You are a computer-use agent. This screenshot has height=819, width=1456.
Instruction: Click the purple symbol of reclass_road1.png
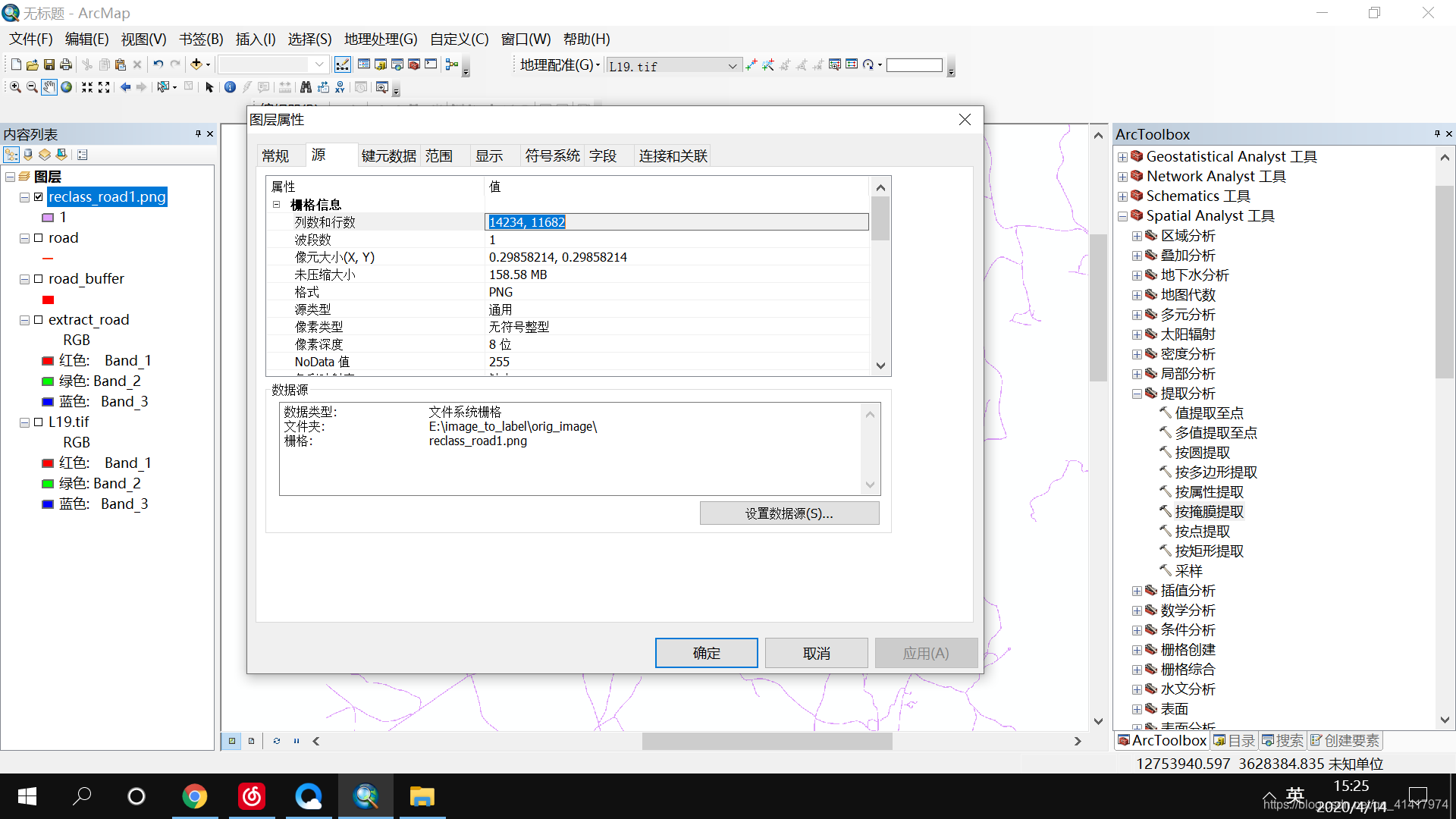pyautogui.click(x=48, y=218)
